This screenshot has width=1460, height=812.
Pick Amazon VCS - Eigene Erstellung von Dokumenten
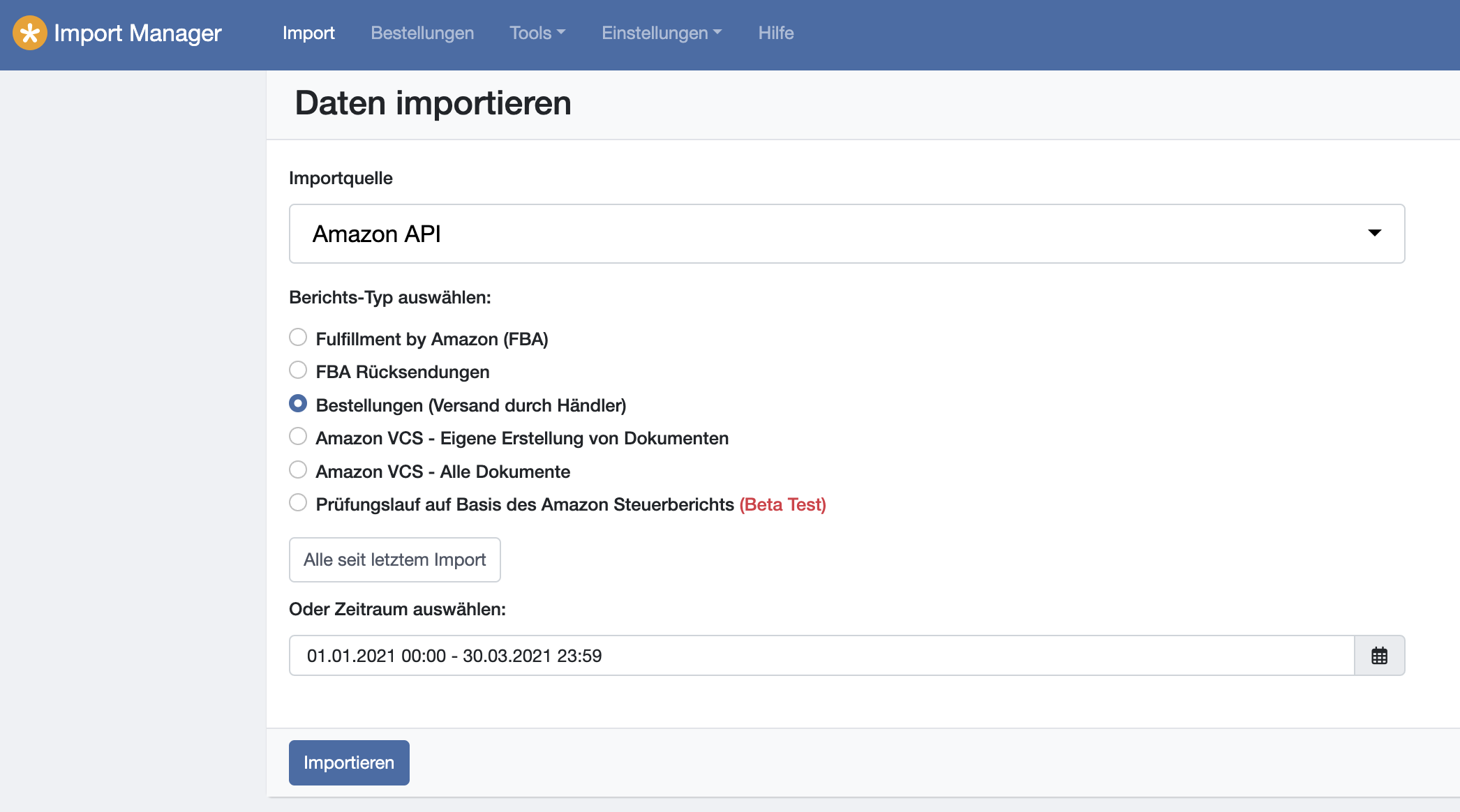[298, 437]
